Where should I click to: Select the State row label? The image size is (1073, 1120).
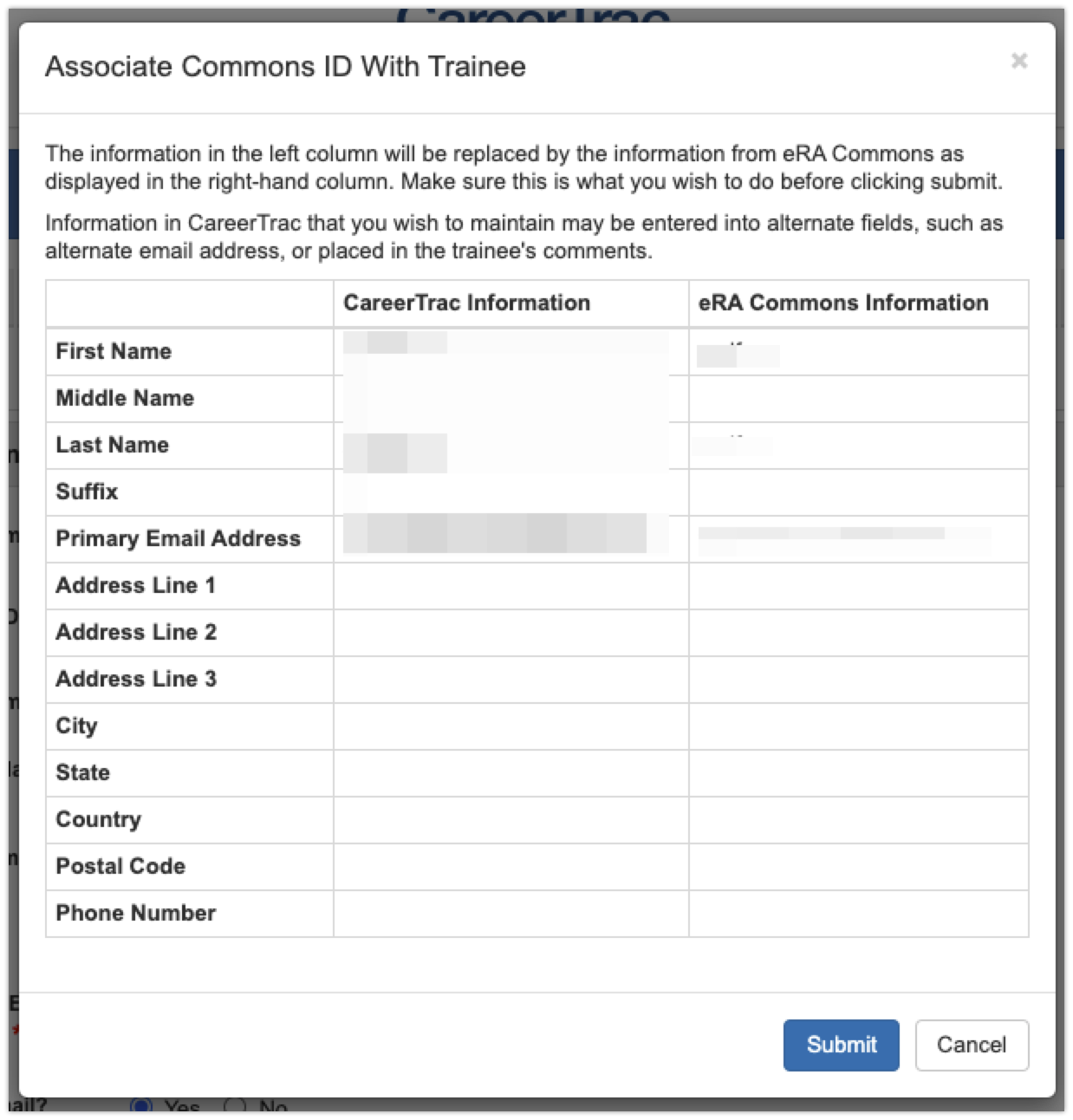point(82,772)
